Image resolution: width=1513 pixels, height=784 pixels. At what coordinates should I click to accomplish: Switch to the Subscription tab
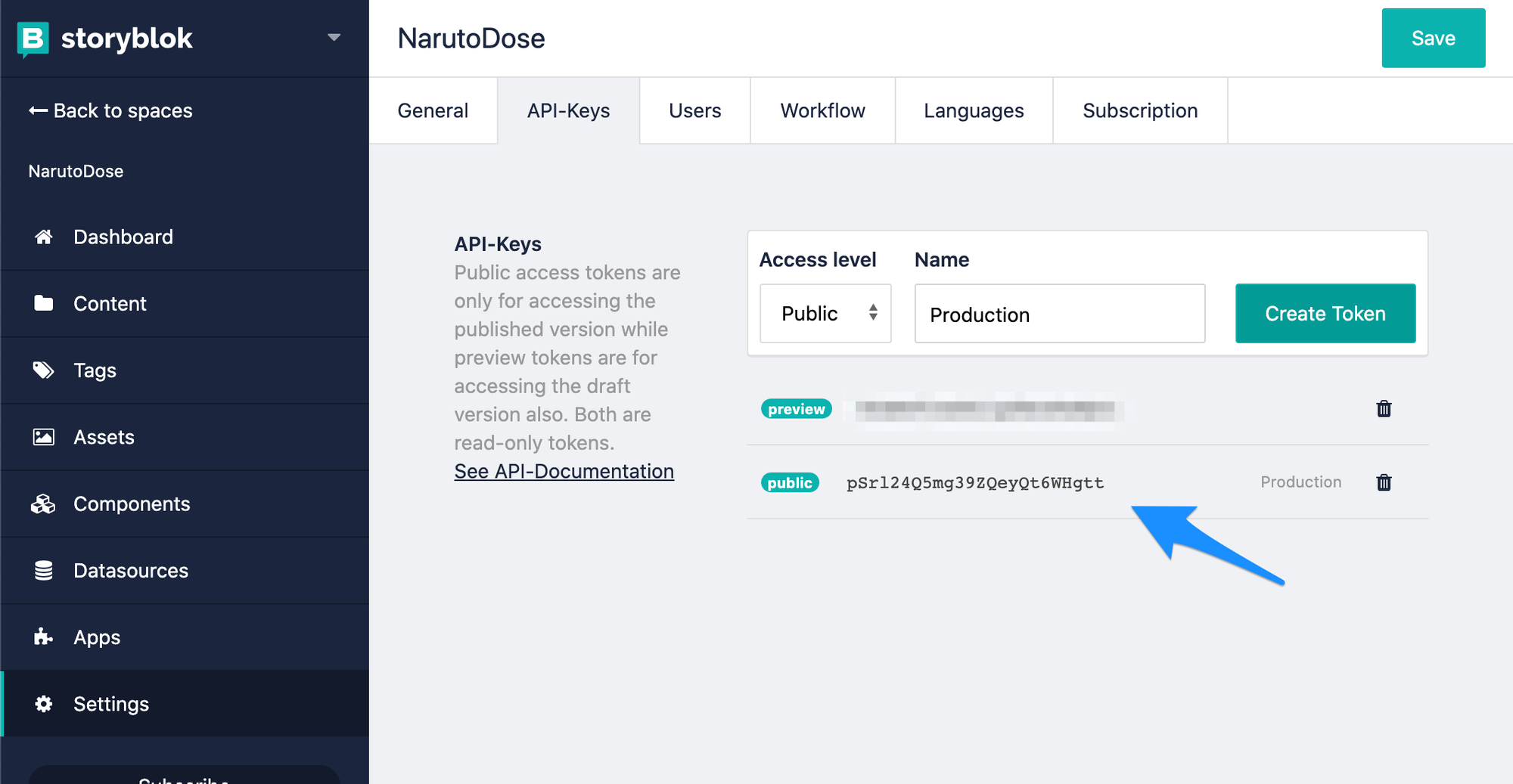point(1140,110)
